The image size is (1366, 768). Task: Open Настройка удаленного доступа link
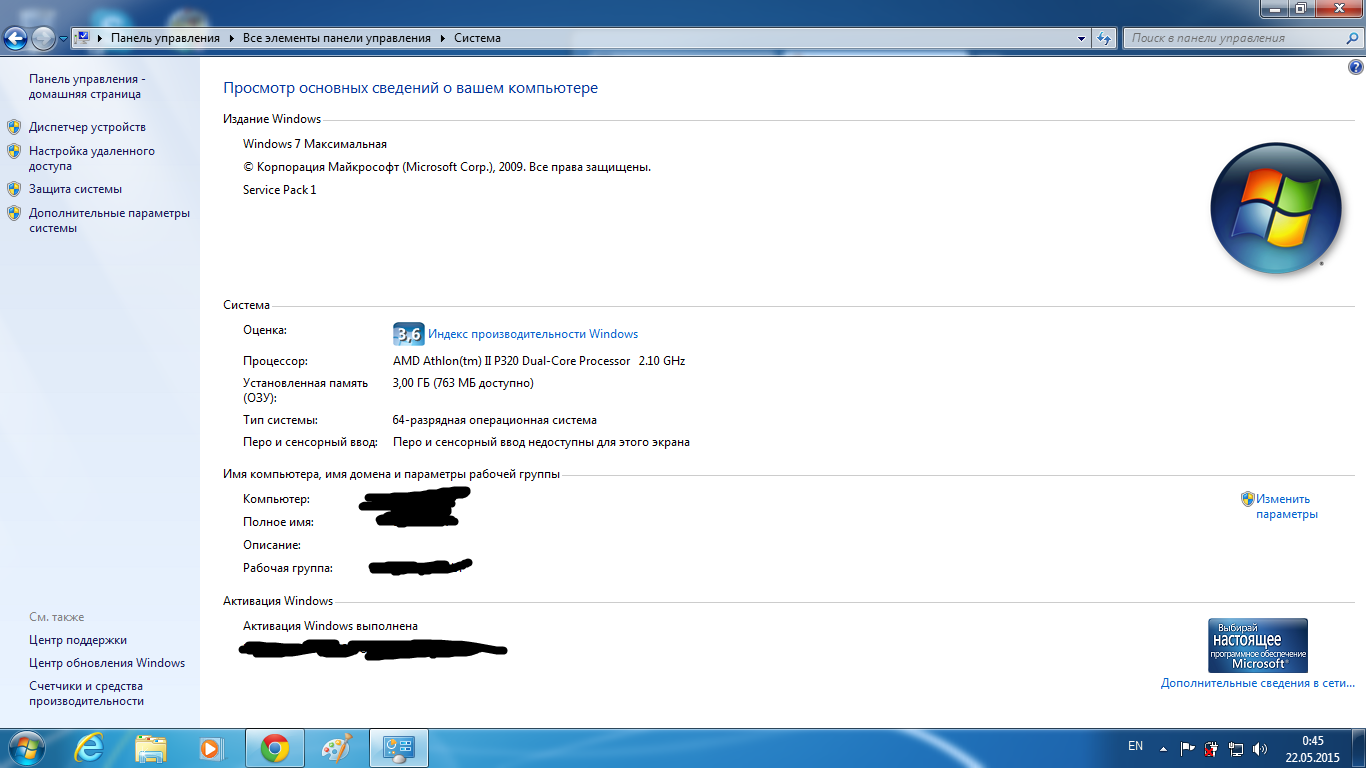tap(92, 158)
